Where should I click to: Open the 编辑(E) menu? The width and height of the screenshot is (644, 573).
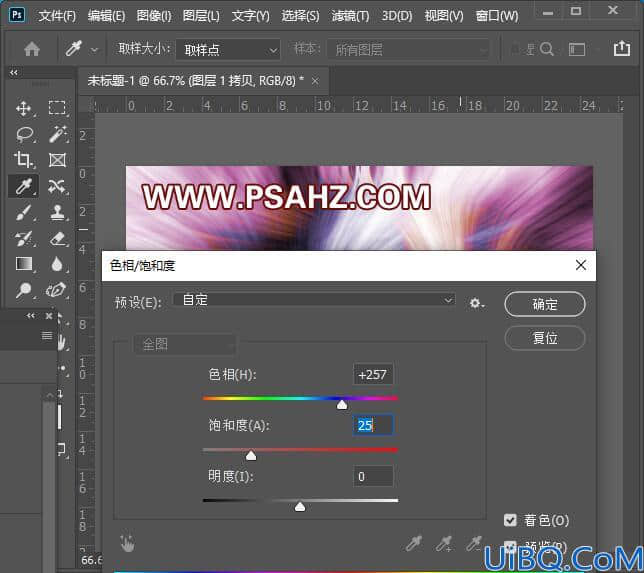click(x=106, y=16)
